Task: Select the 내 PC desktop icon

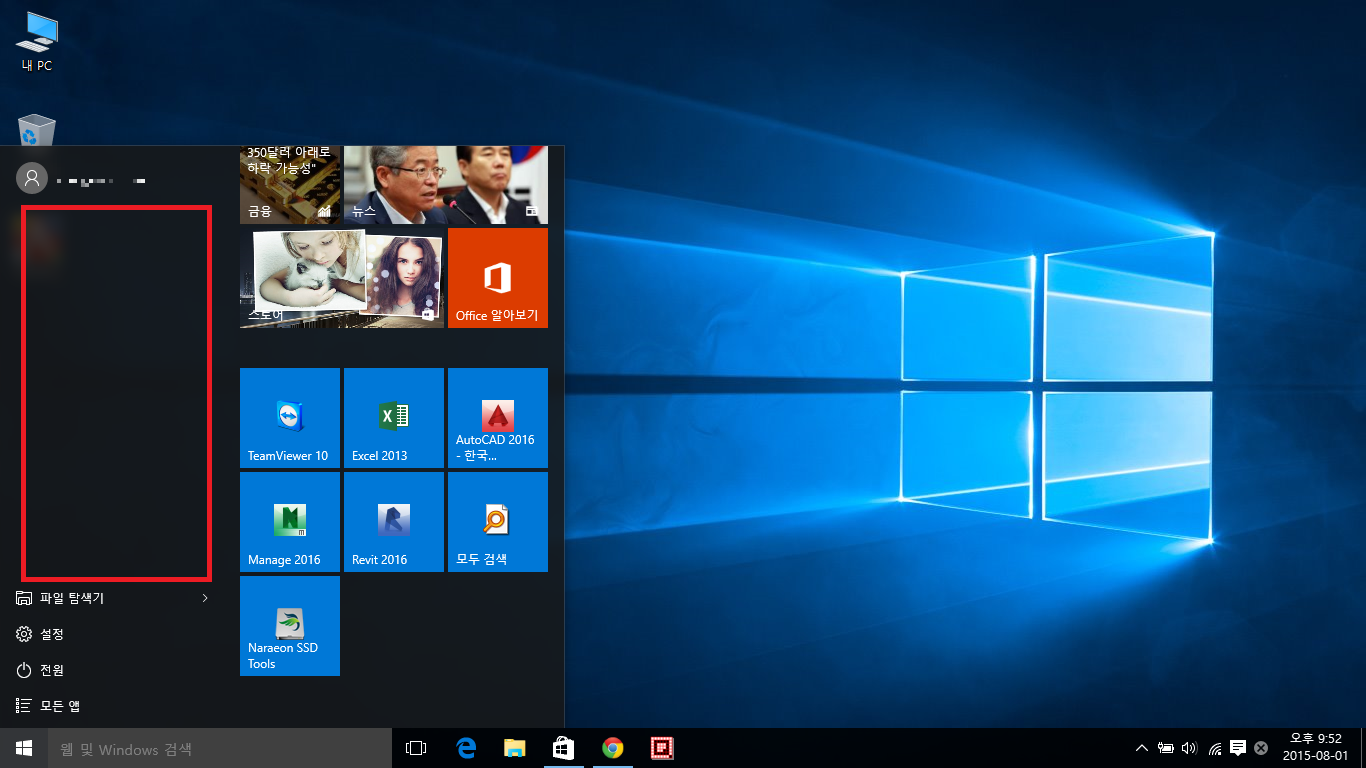Action: tap(37, 42)
